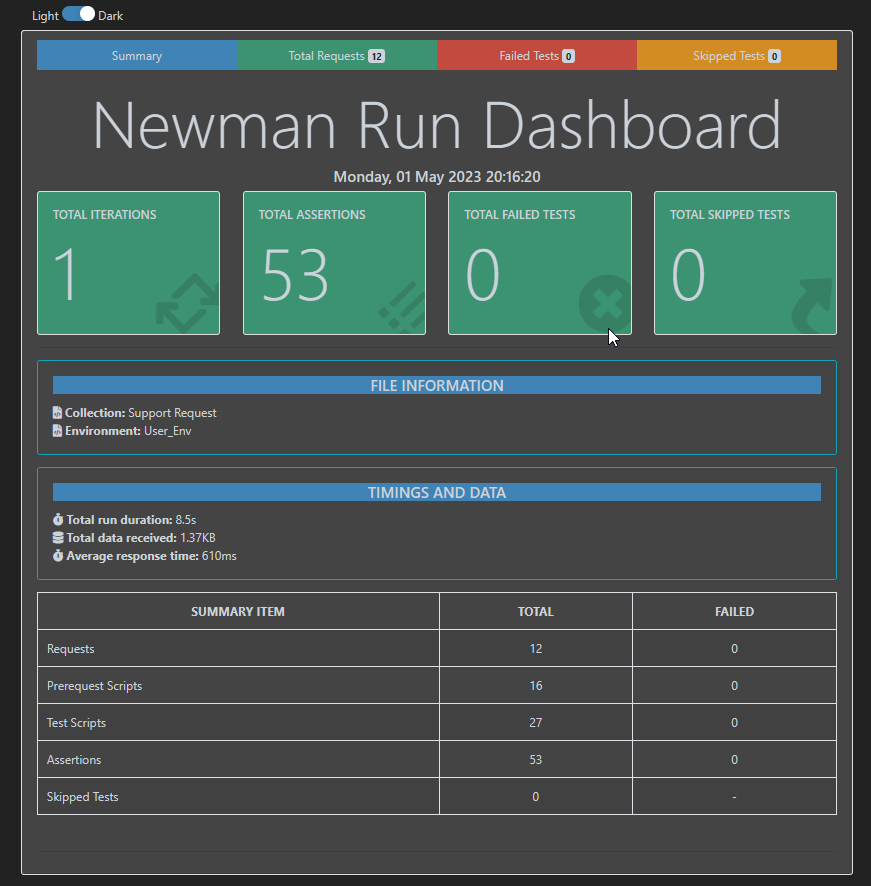871x886 pixels.
Task: Select the Requests row in the summary table
Action: 237,648
